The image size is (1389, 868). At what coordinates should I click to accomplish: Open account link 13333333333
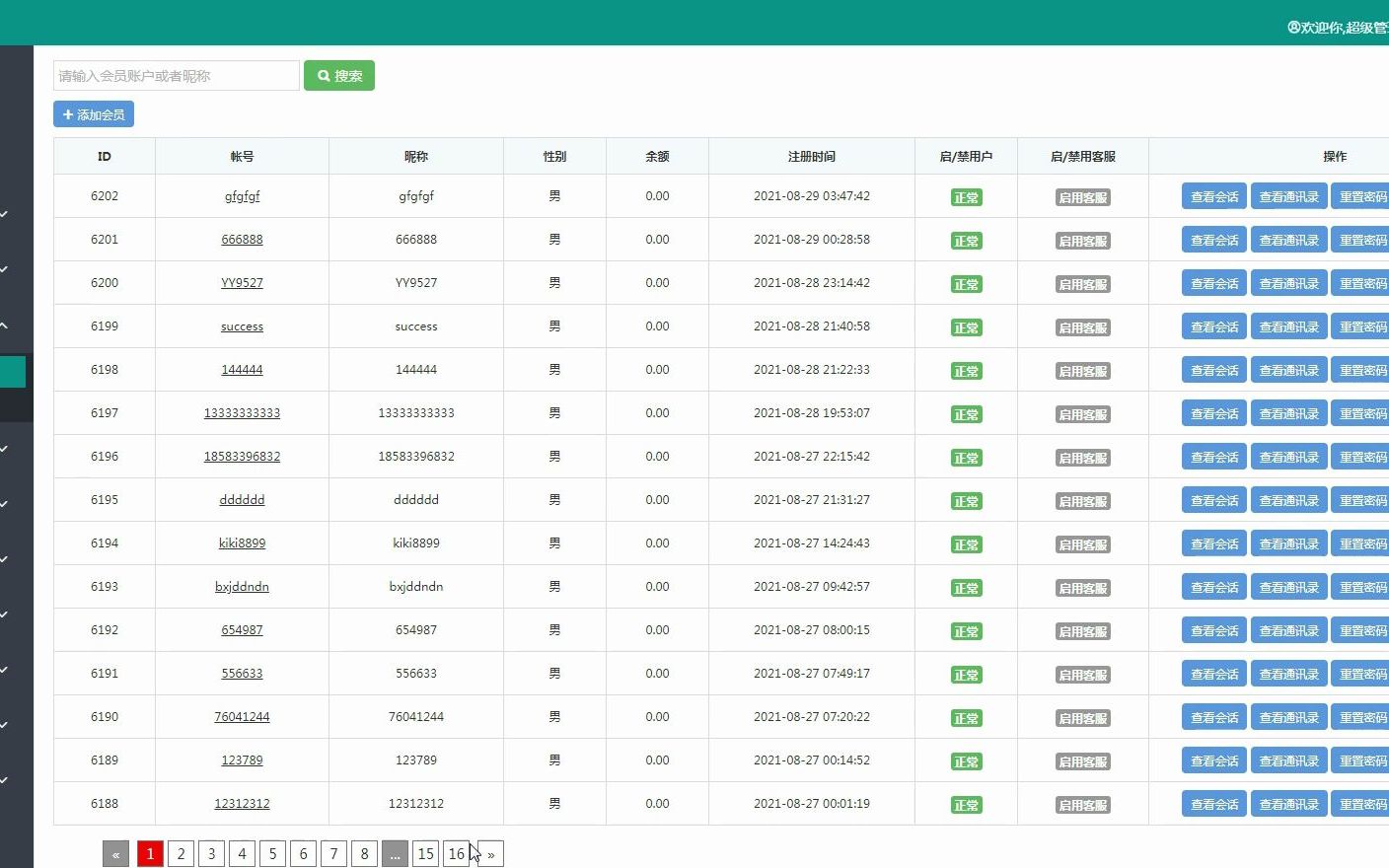pos(242,413)
